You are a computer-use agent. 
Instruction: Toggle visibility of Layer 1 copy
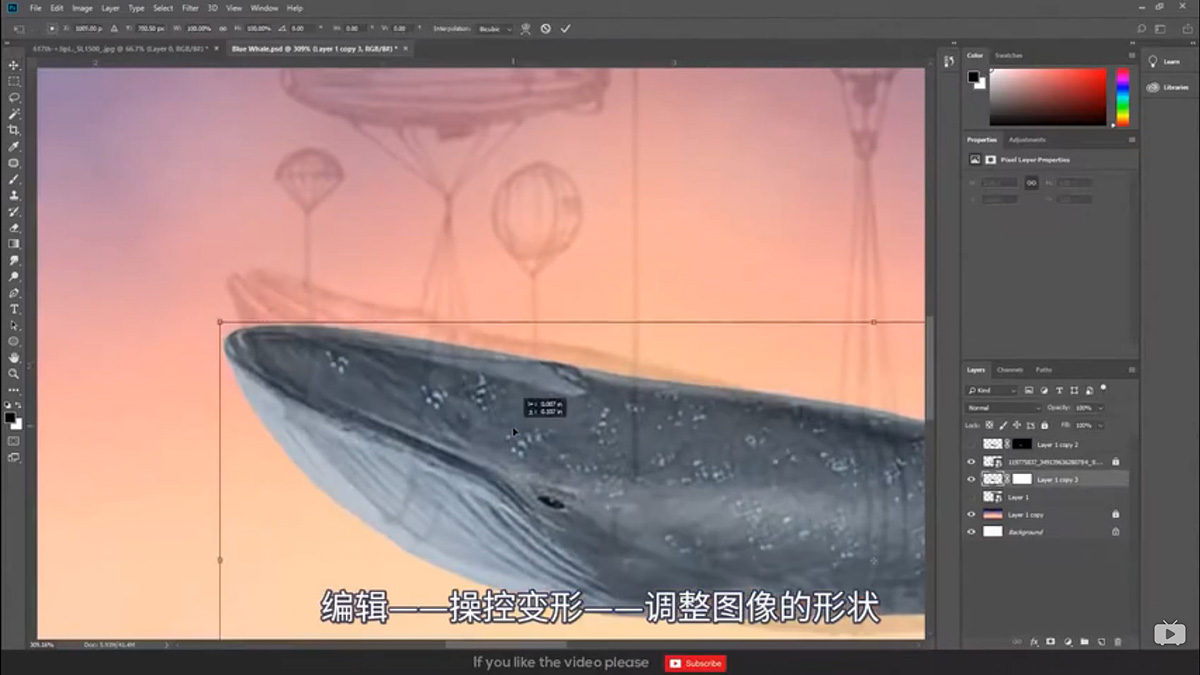tap(971, 514)
